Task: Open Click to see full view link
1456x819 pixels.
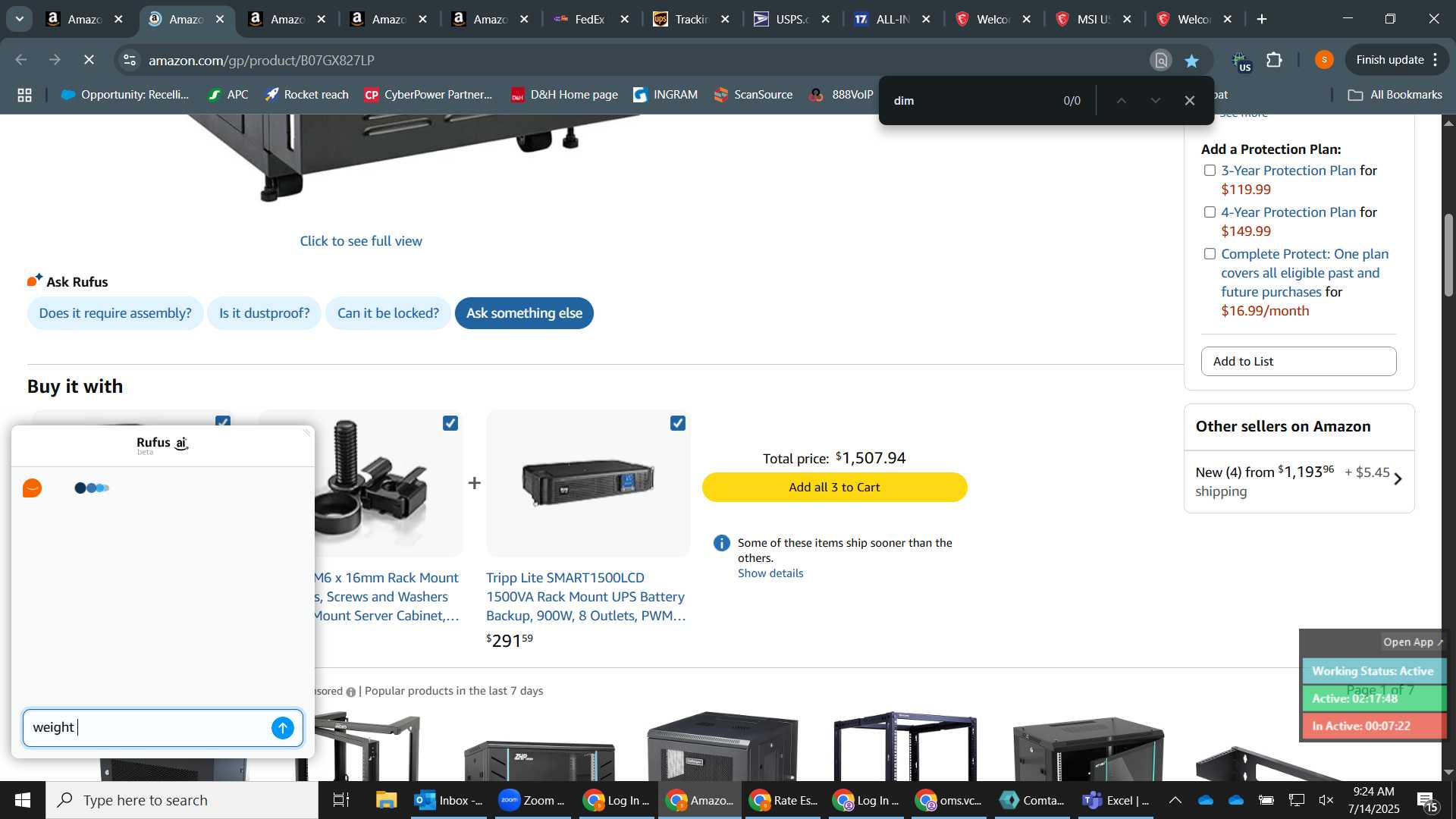Action: 361,241
